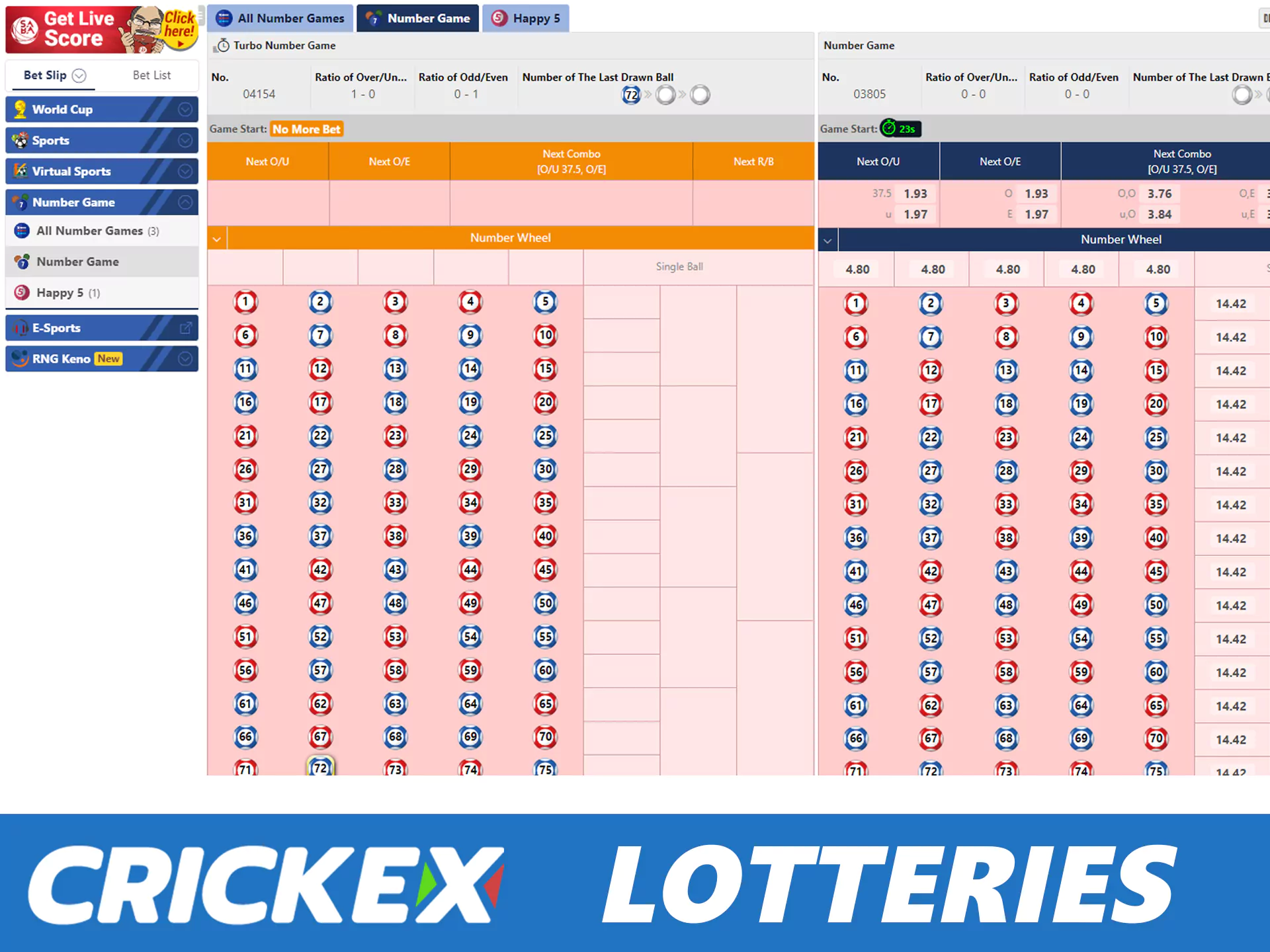Expand the RNG Keno menu chevron

point(185,358)
